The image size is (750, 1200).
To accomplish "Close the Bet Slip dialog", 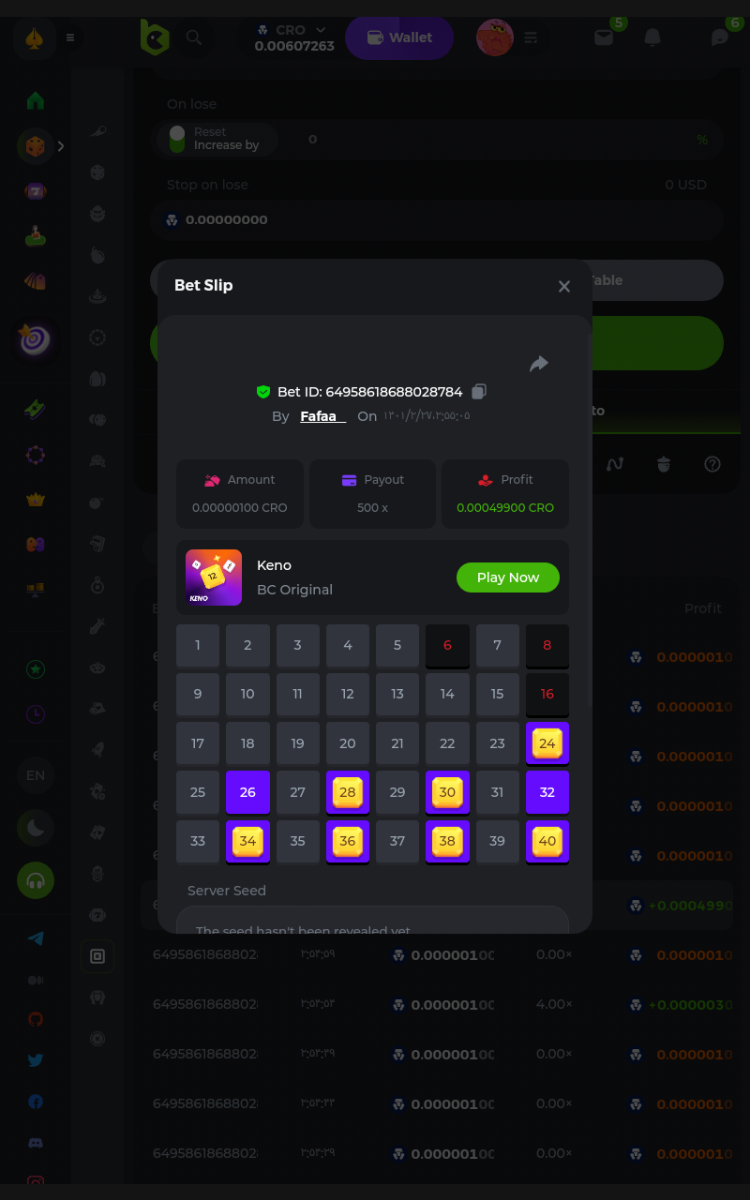I will pos(564,287).
